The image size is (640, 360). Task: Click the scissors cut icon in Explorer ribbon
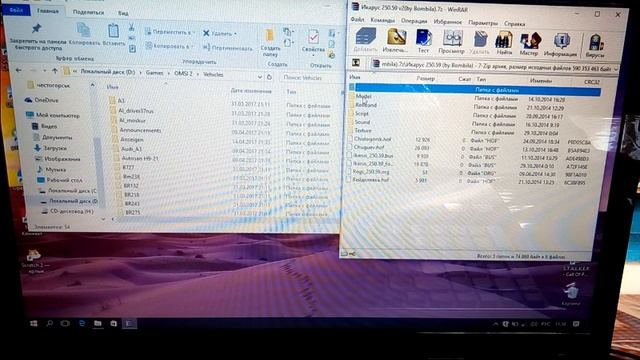[x=131, y=27]
